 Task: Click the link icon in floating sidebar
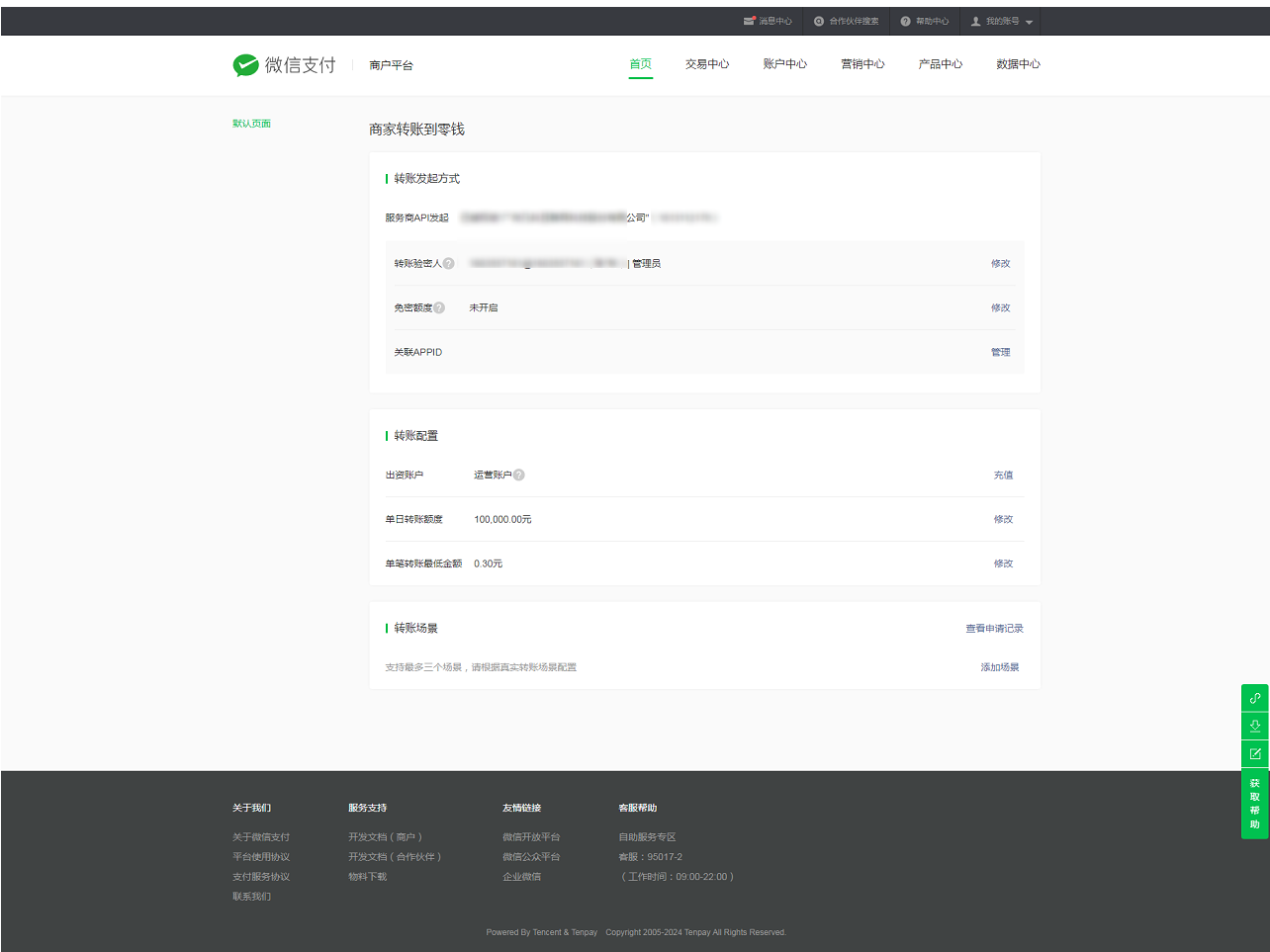coord(1254,698)
